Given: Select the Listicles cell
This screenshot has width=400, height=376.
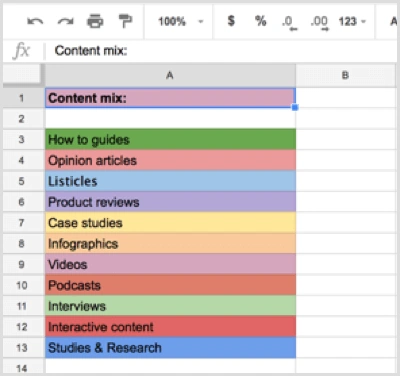Looking at the screenshot, I should [x=170, y=181].
